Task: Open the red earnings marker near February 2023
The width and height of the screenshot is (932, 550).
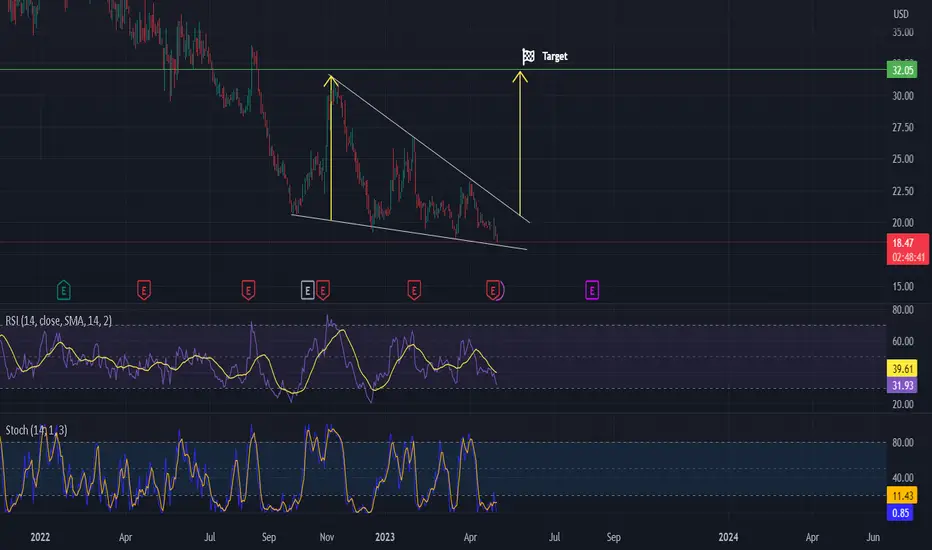Action: [414, 290]
